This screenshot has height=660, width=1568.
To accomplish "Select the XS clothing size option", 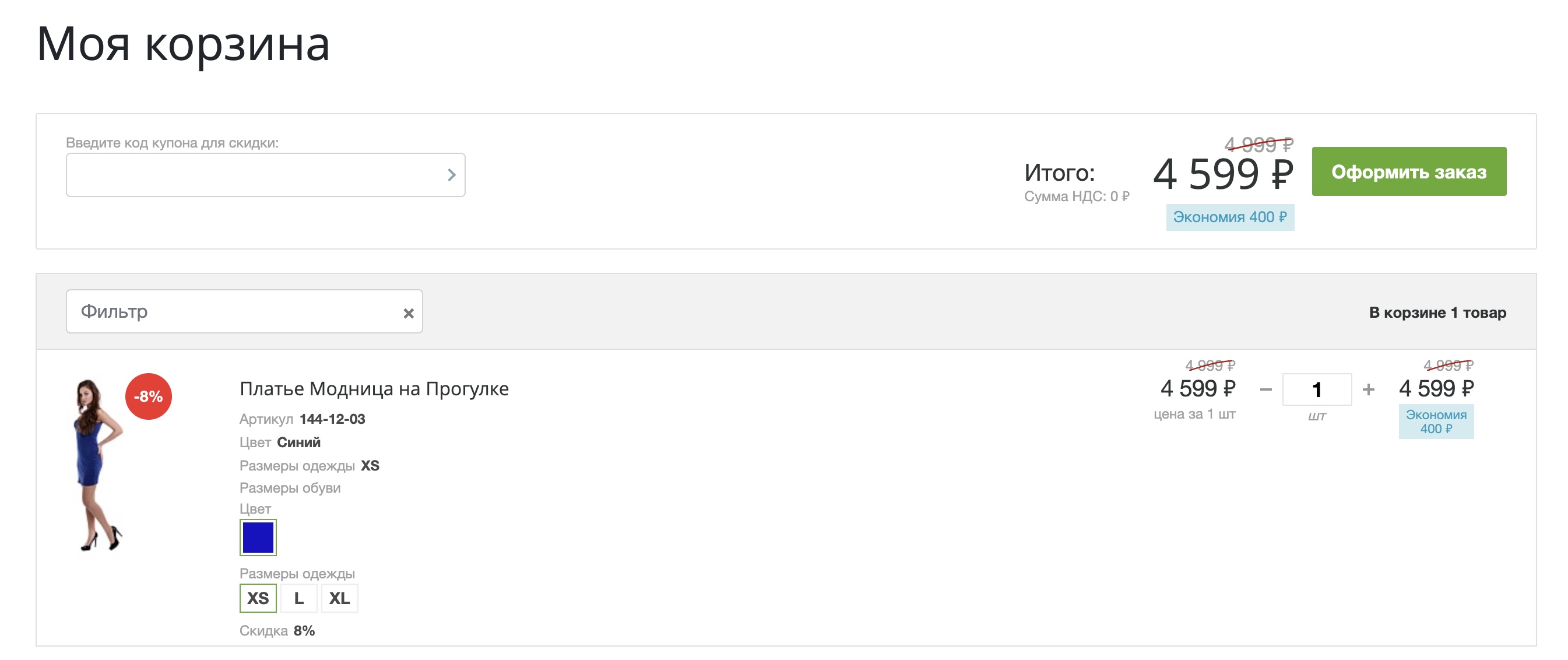I will point(258,598).
